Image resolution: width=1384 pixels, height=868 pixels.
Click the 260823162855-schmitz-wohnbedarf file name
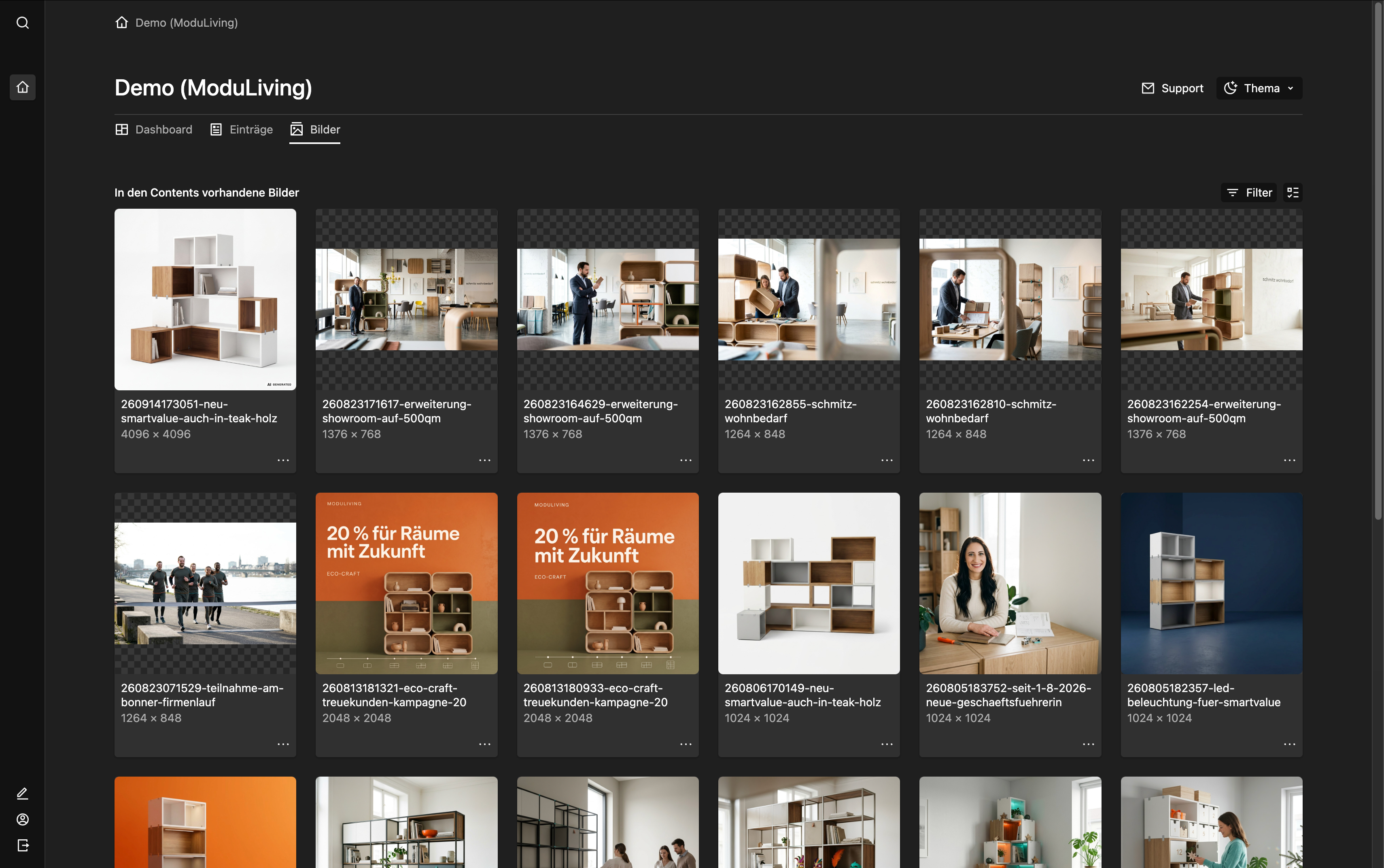[x=790, y=411]
